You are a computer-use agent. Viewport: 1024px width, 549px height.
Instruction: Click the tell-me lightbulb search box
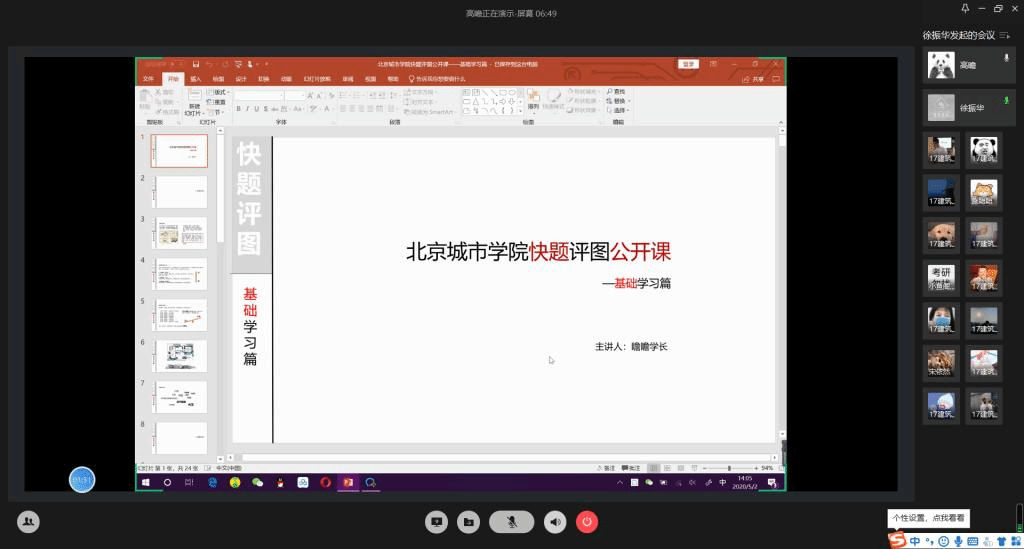click(437, 79)
